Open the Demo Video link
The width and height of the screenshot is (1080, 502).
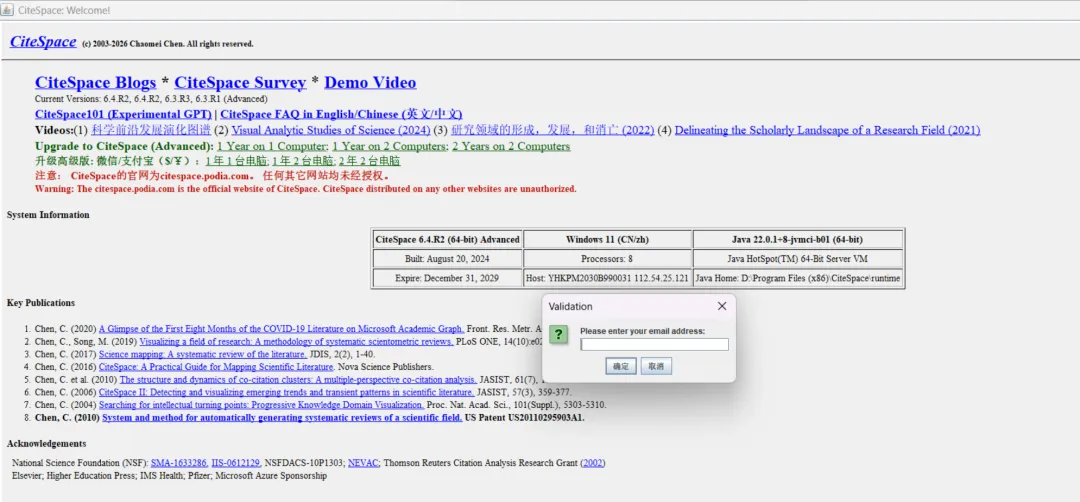tap(370, 83)
